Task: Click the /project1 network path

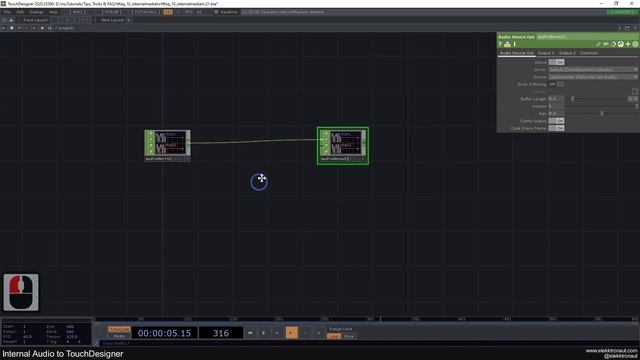Action: coord(65,28)
